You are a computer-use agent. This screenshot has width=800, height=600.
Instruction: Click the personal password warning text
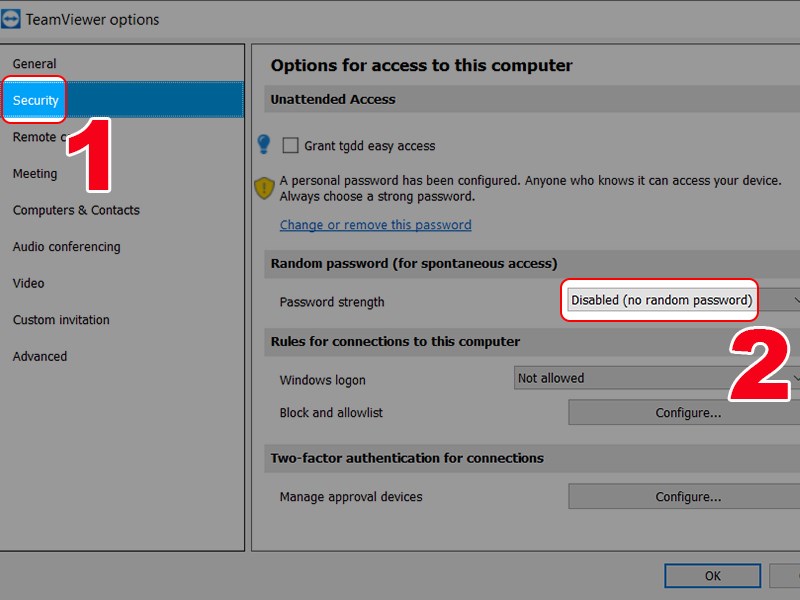(531, 188)
